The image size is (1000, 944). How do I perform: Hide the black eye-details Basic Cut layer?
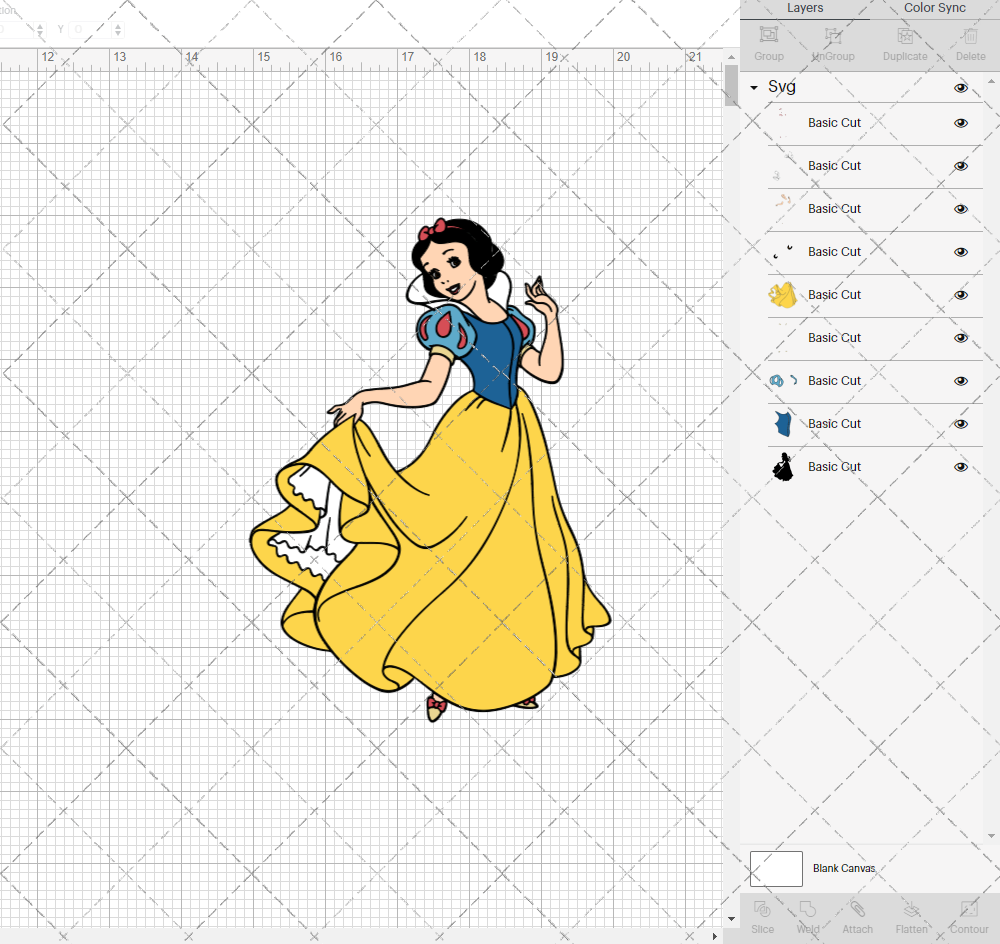(x=961, y=252)
